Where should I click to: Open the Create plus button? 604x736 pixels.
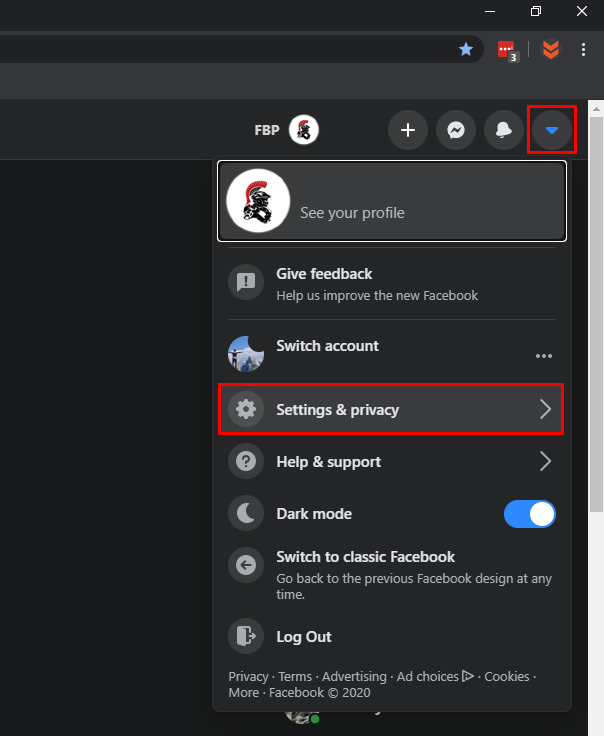[x=408, y=130]
